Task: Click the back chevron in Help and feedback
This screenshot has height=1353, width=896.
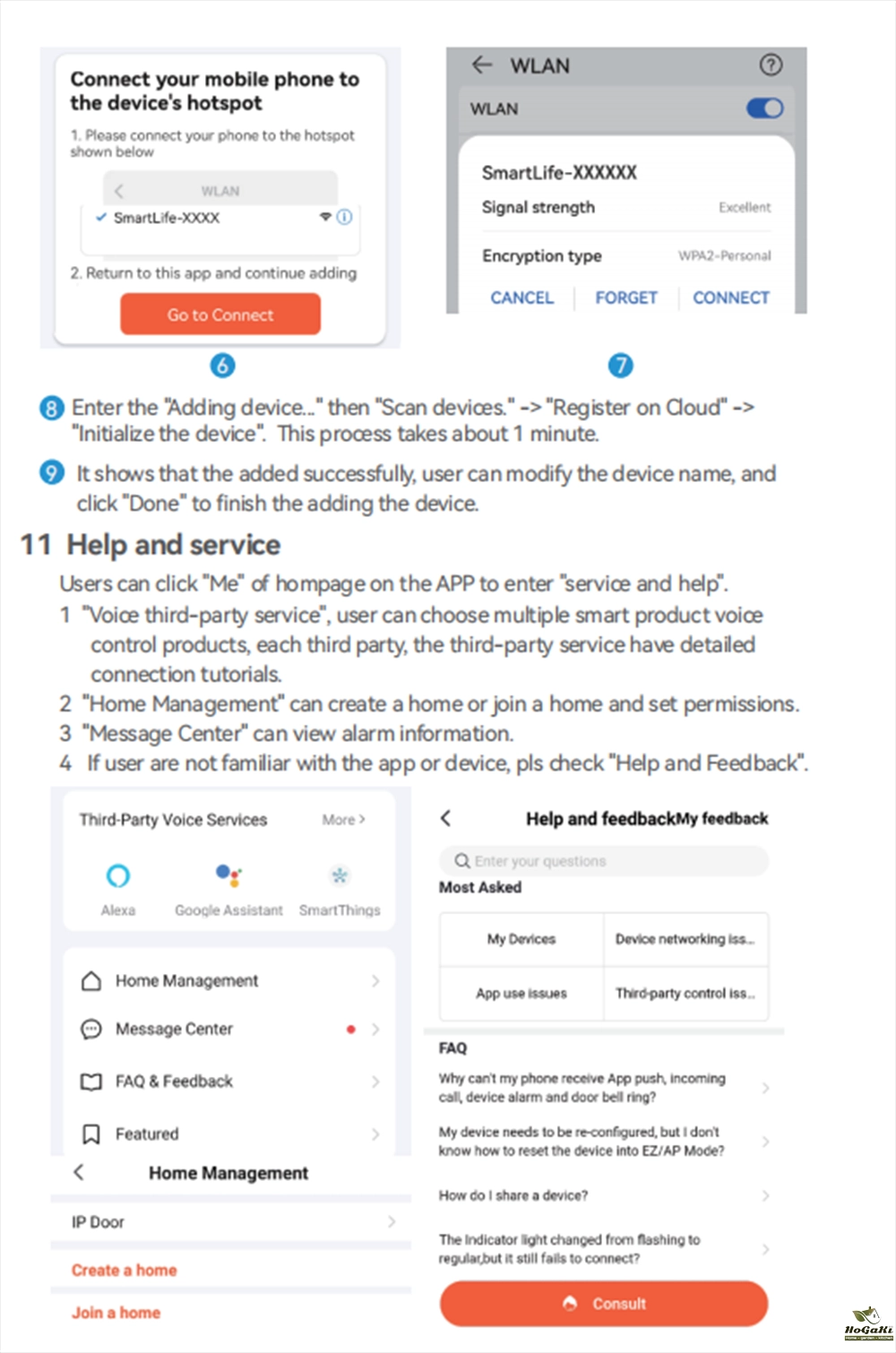Action: click(x=446, y=818)
